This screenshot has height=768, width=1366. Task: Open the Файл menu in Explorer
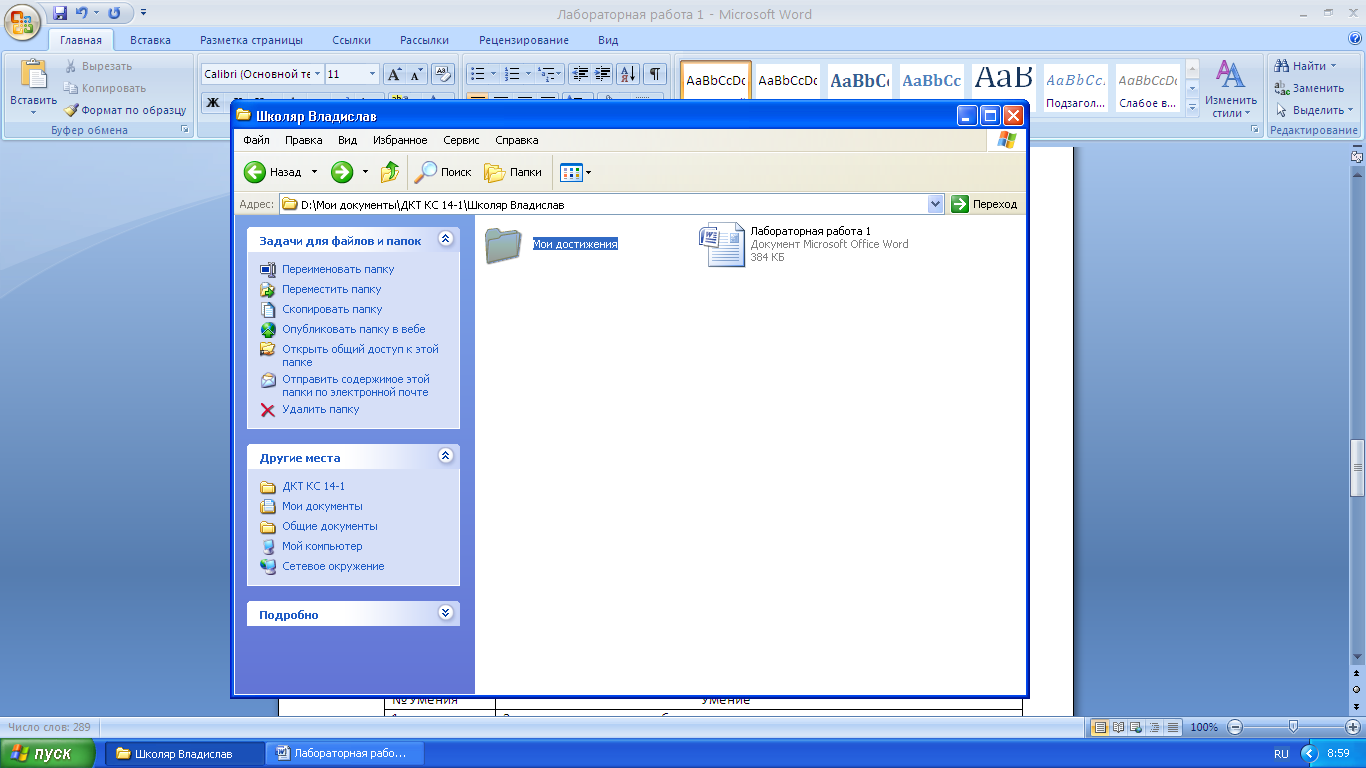(x=256, y=140)
